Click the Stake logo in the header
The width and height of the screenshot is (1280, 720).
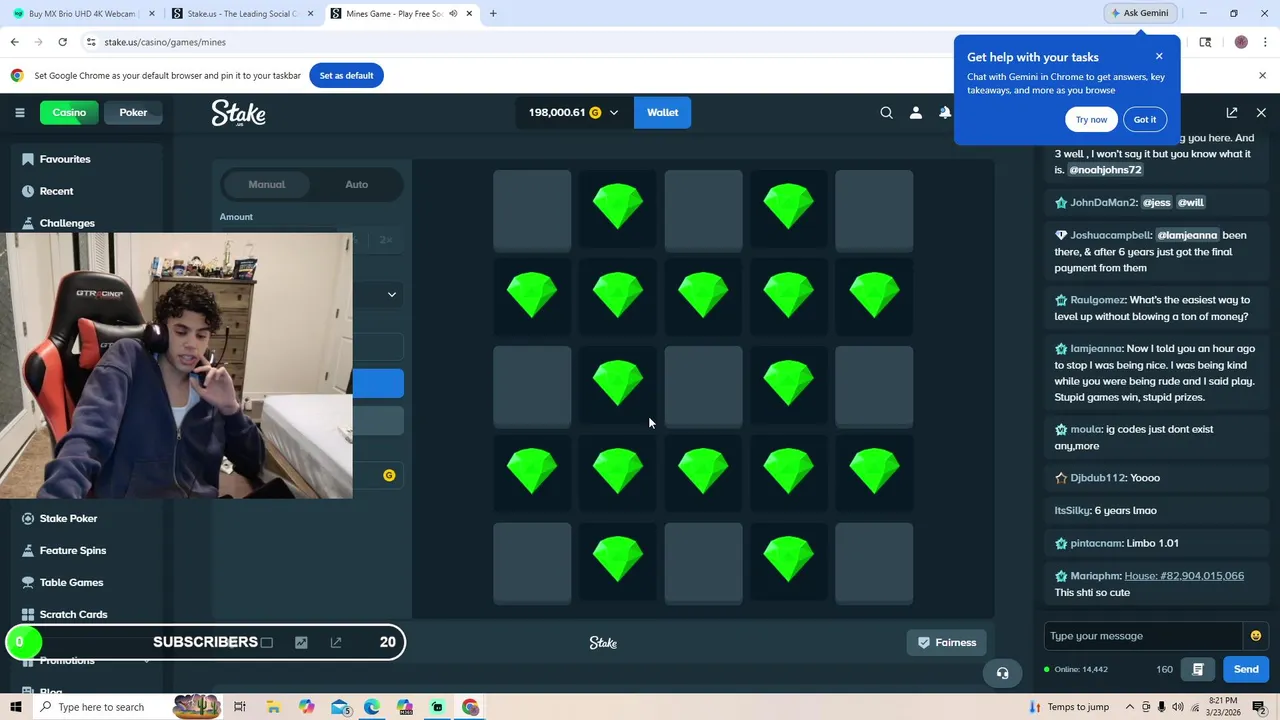click(x=238, y=113)
